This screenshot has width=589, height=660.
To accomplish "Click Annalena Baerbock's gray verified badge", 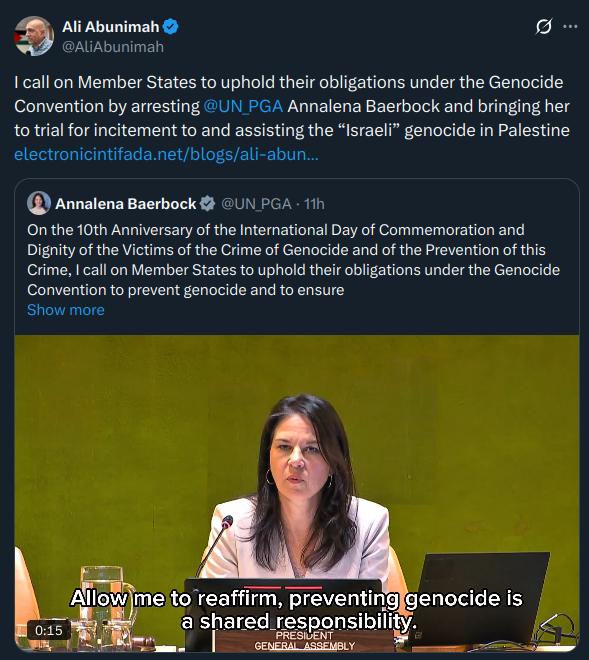I will pyautogui.click(x=207, y=204).
